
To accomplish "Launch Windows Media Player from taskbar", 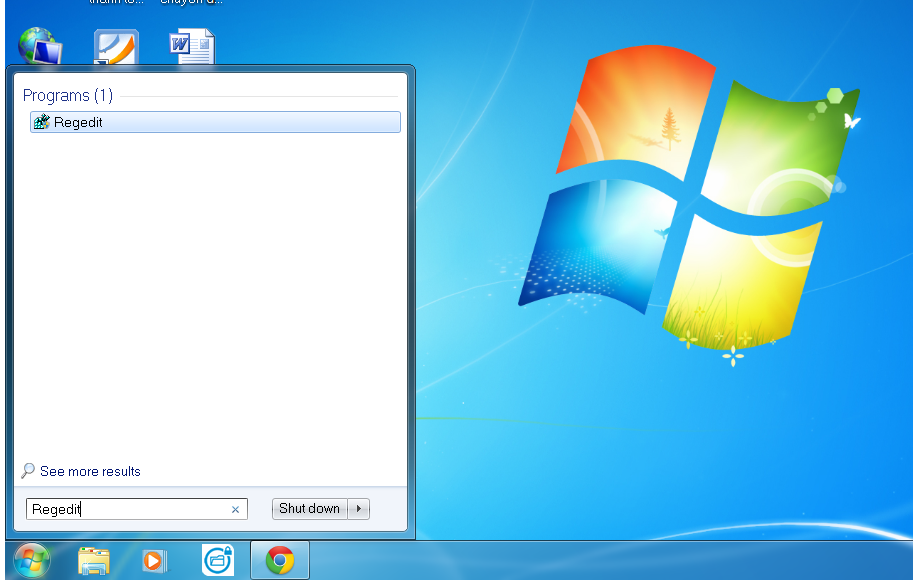I will point(154,561).
